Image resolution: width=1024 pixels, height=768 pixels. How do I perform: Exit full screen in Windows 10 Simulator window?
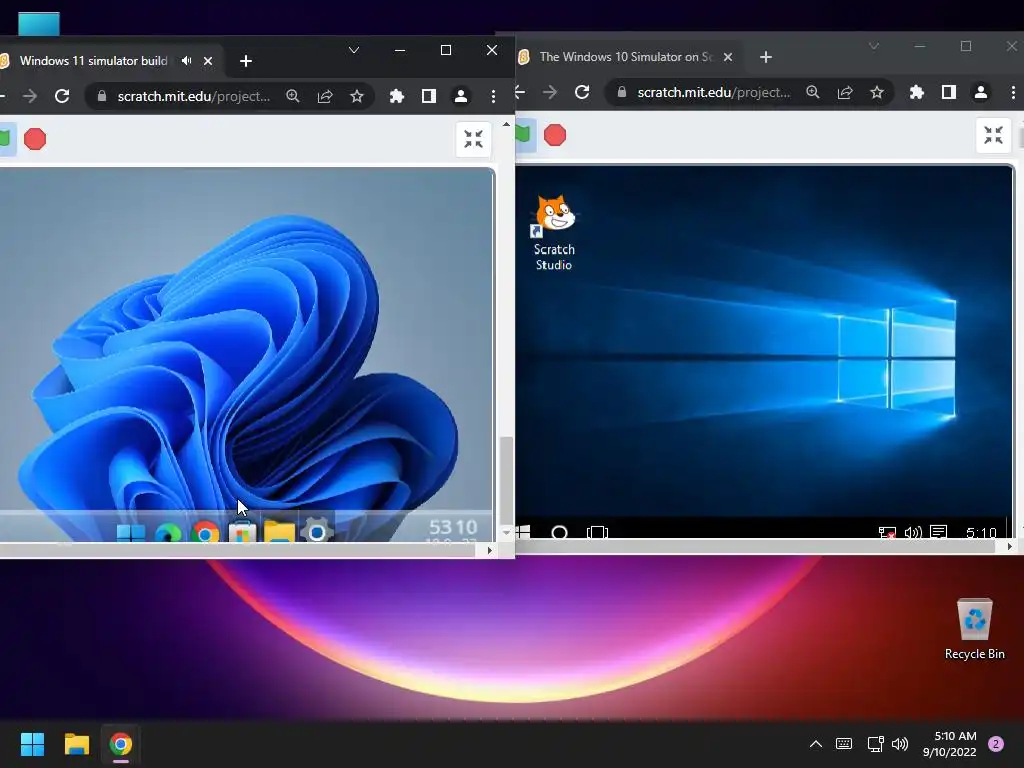993,135
